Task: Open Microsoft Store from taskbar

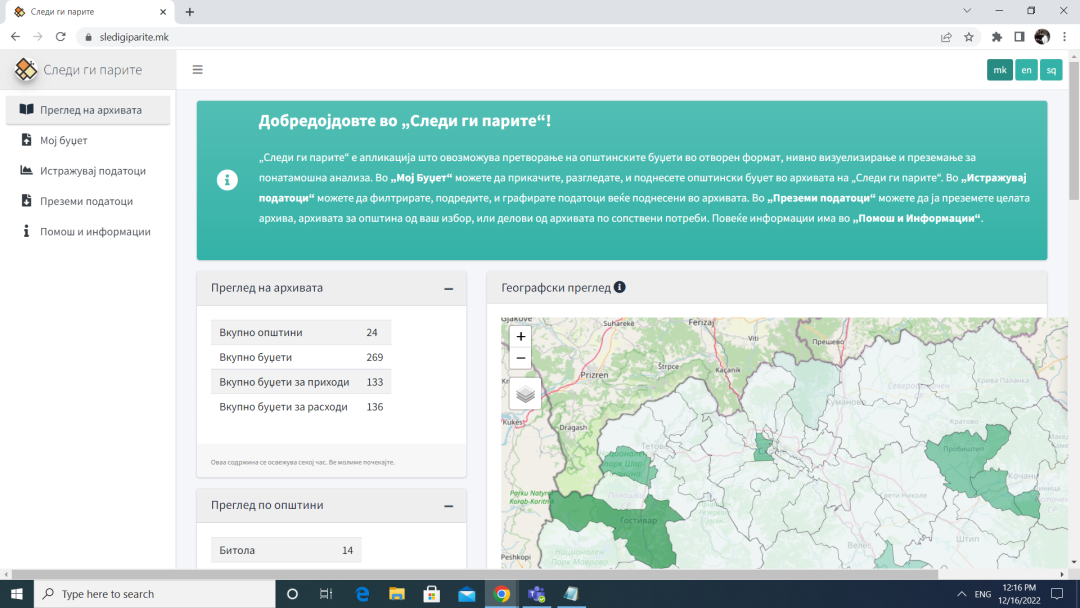Action: [x=432, y=594]
